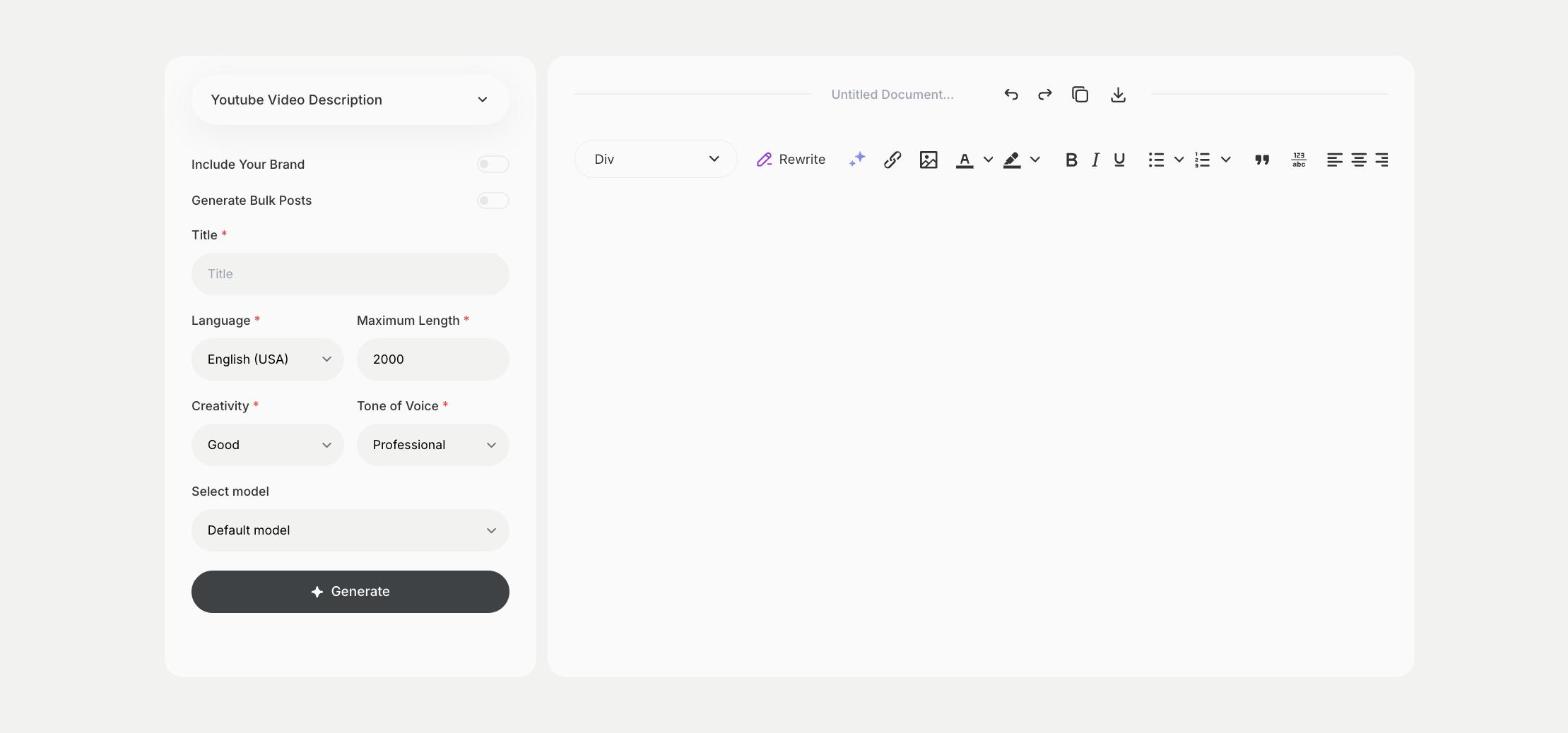Click the highlight marker color icon

[1012, 160]
